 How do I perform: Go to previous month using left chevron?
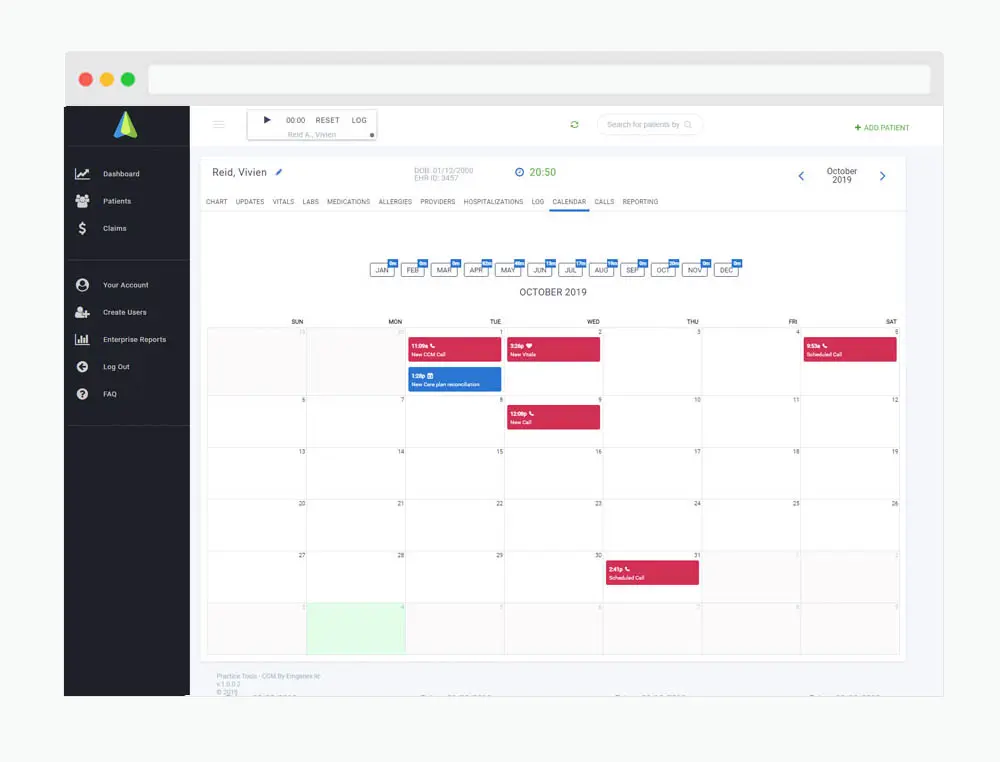pos(801,176)
